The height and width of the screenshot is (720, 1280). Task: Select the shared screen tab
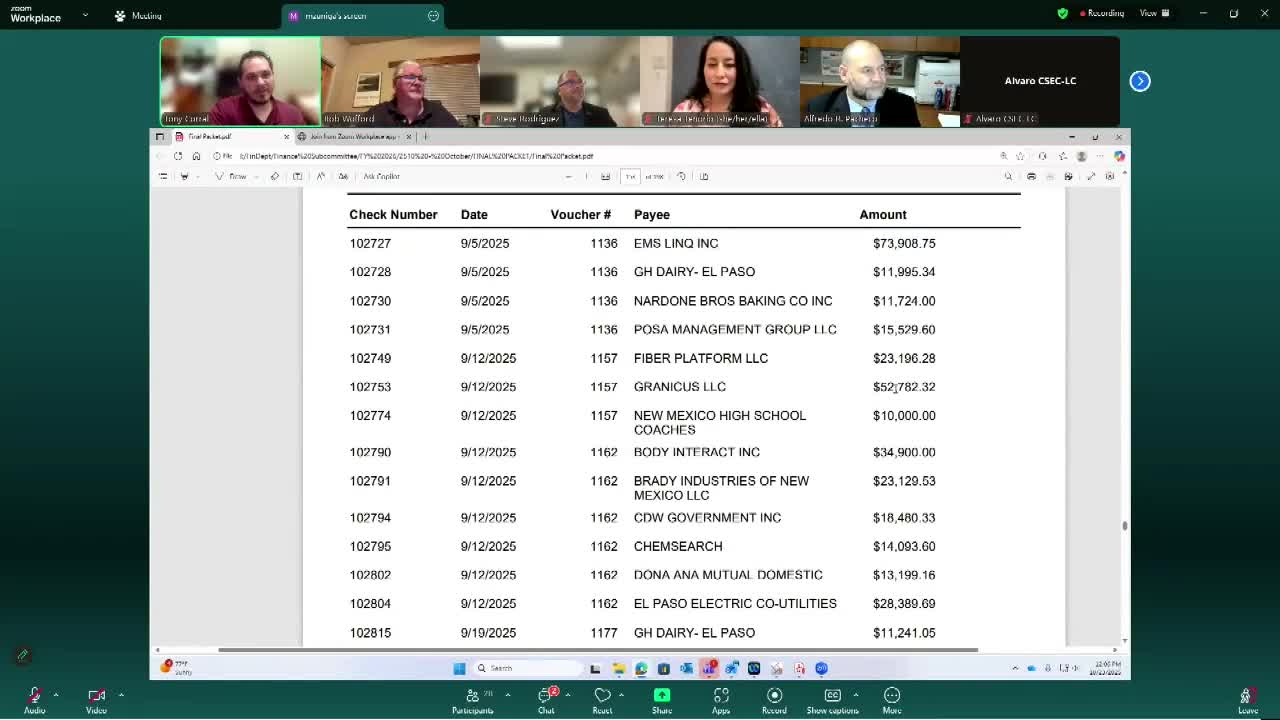point(362,16)
